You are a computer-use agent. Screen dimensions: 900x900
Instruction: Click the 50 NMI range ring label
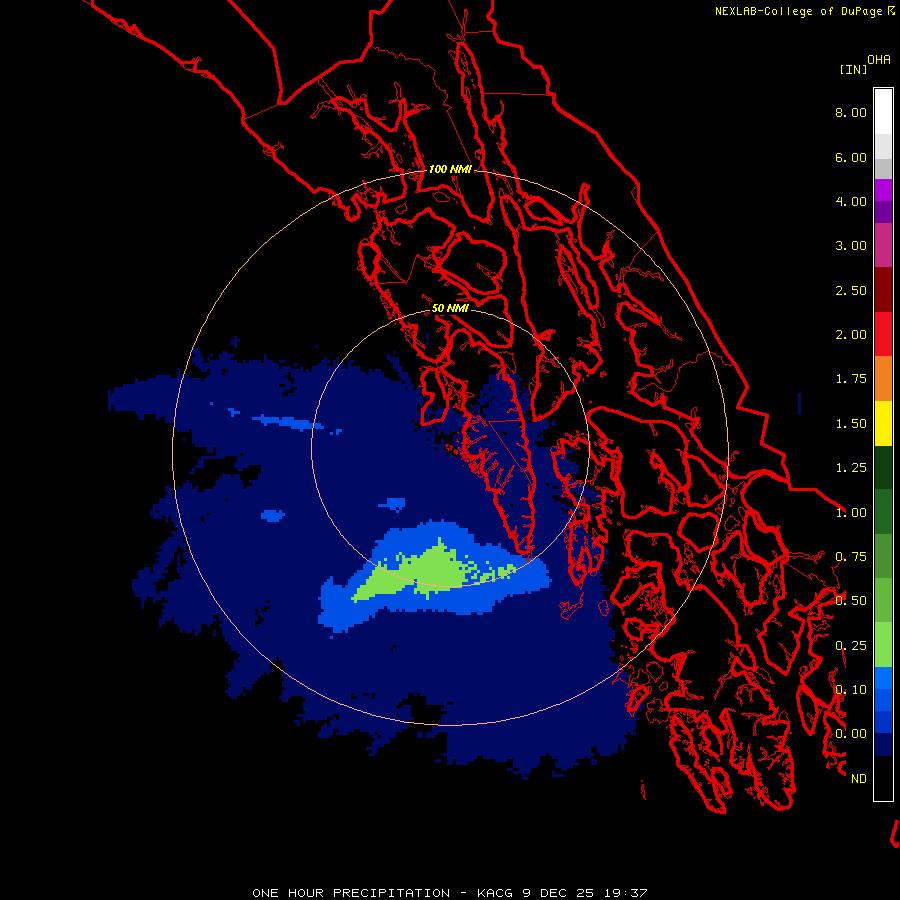450,308
